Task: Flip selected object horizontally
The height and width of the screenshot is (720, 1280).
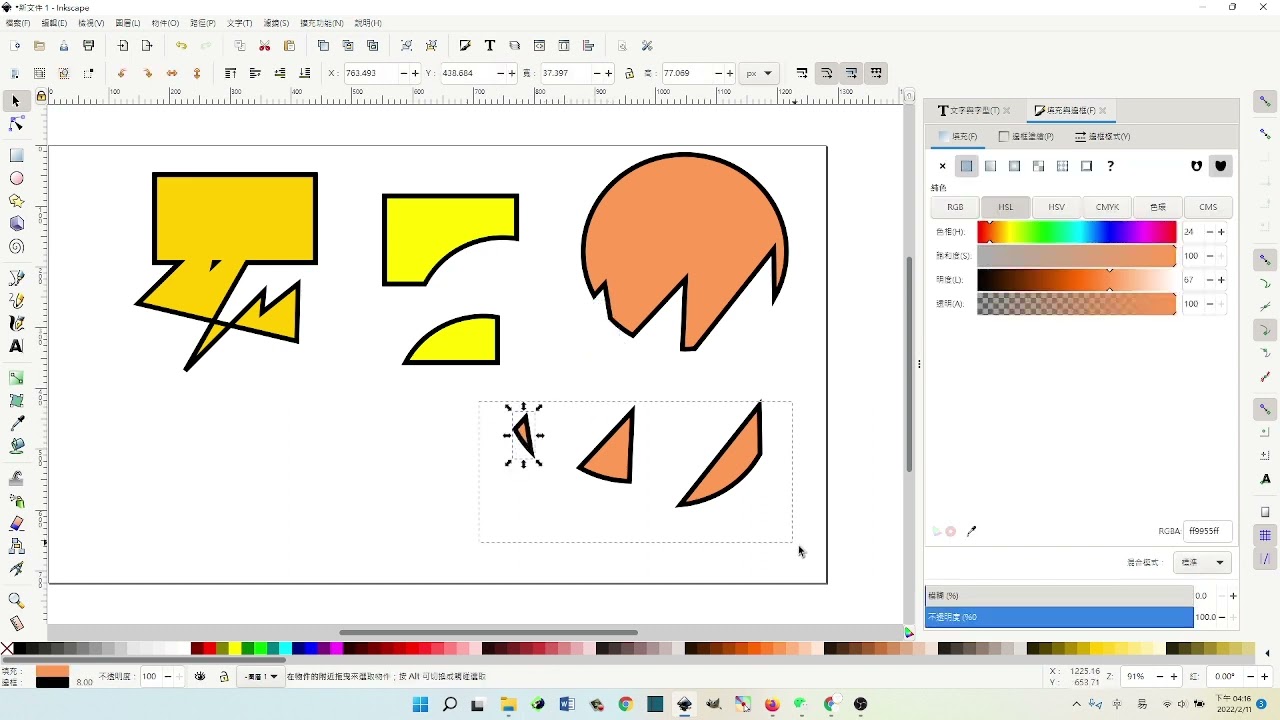Action: pyautogui.click(x=172, y=73)
